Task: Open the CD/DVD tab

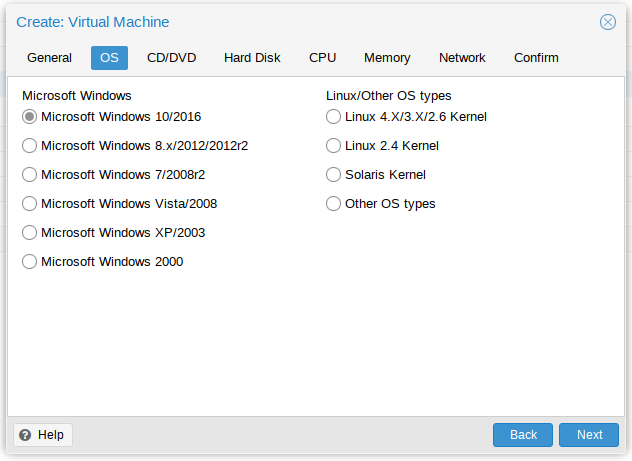Action: [x=171, y=58]
